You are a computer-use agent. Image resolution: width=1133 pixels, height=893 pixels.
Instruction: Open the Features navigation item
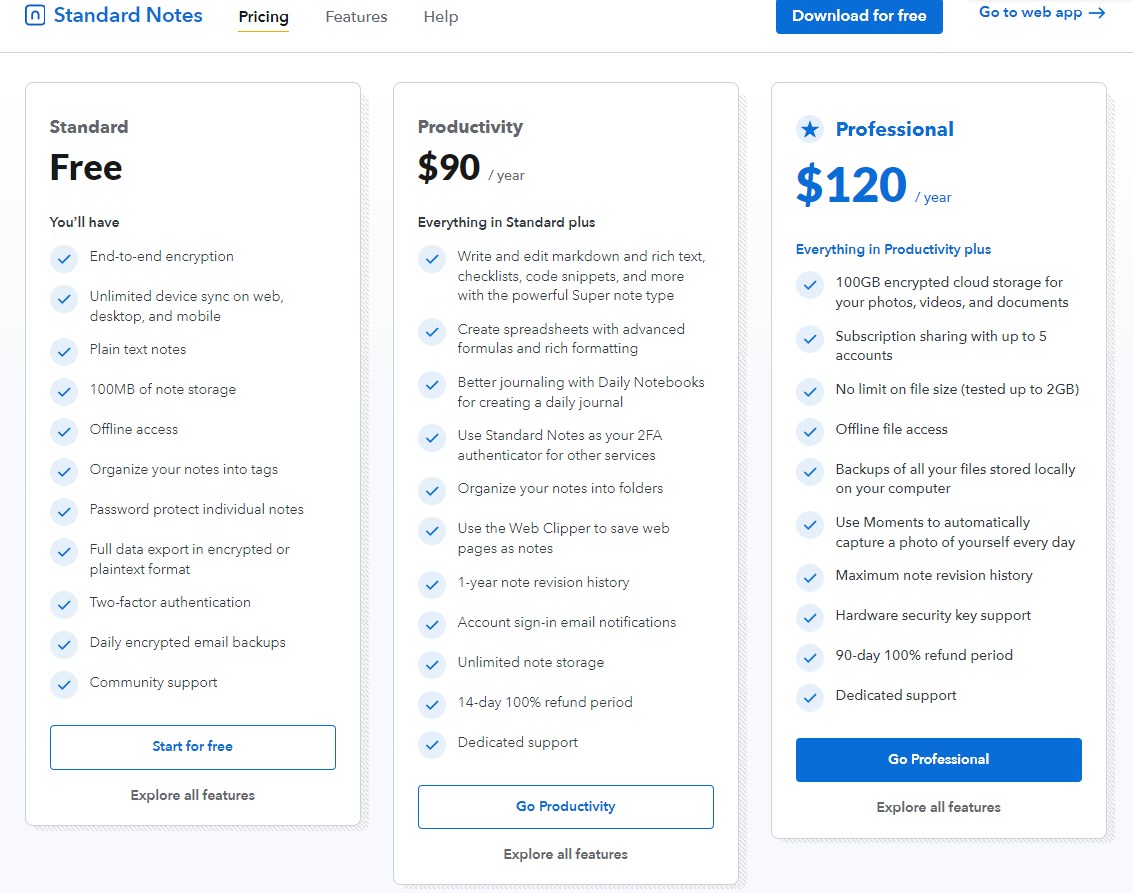pyautogui.click(x=356, y=17)
